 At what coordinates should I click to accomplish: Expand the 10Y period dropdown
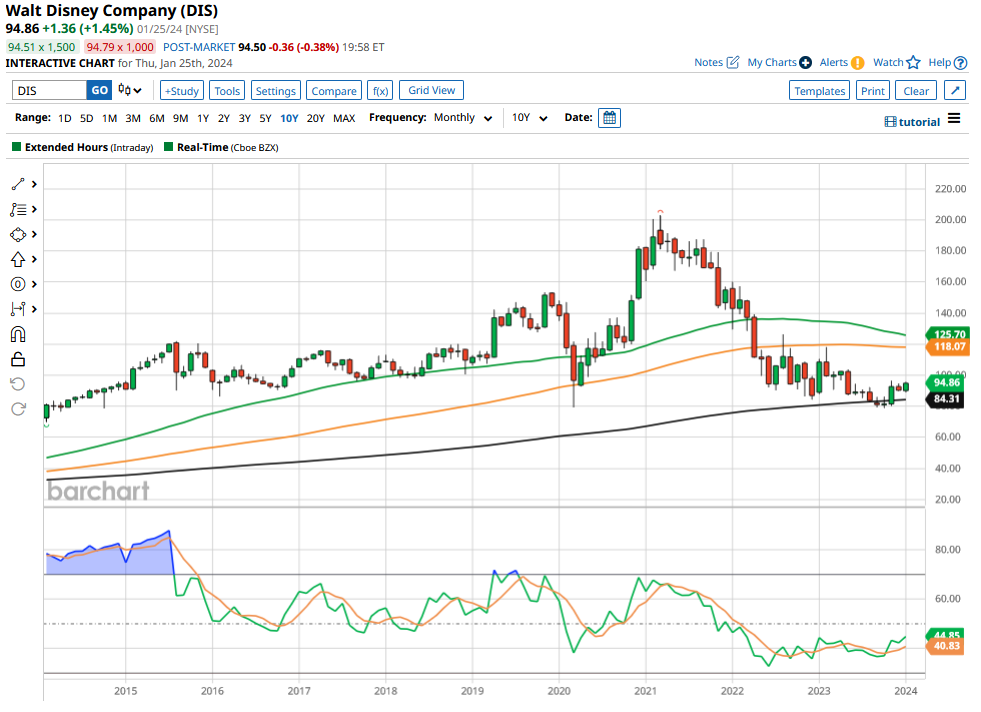[529, 118]
